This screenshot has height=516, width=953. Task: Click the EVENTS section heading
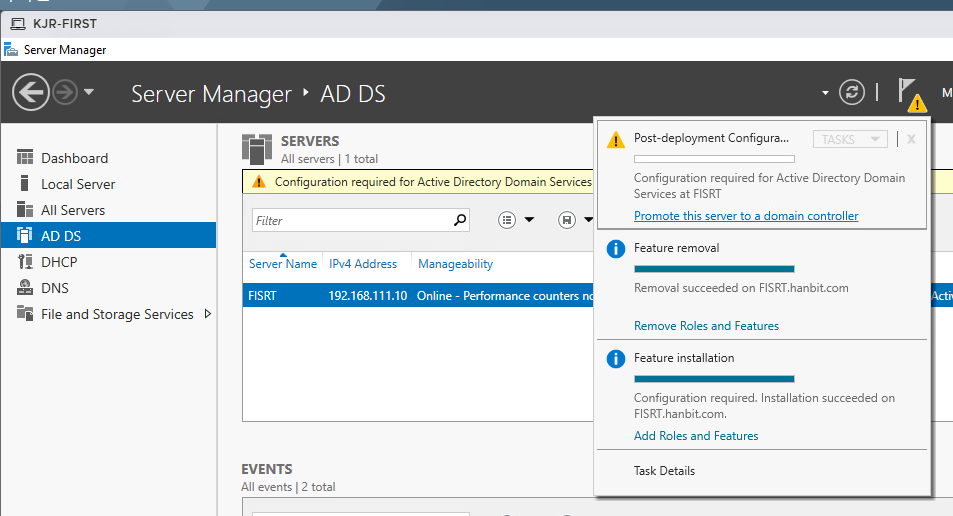pyautogui.click(x=267, y=469)
